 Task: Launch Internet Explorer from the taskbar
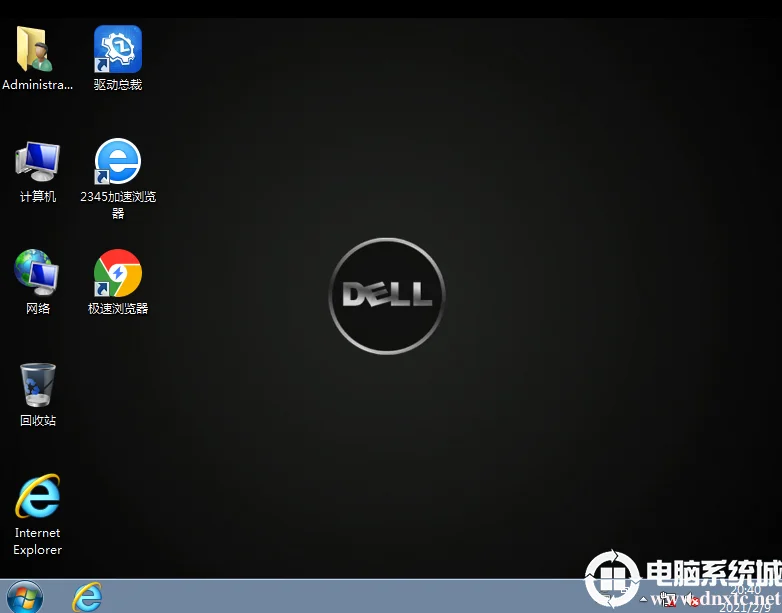point(87,597)
